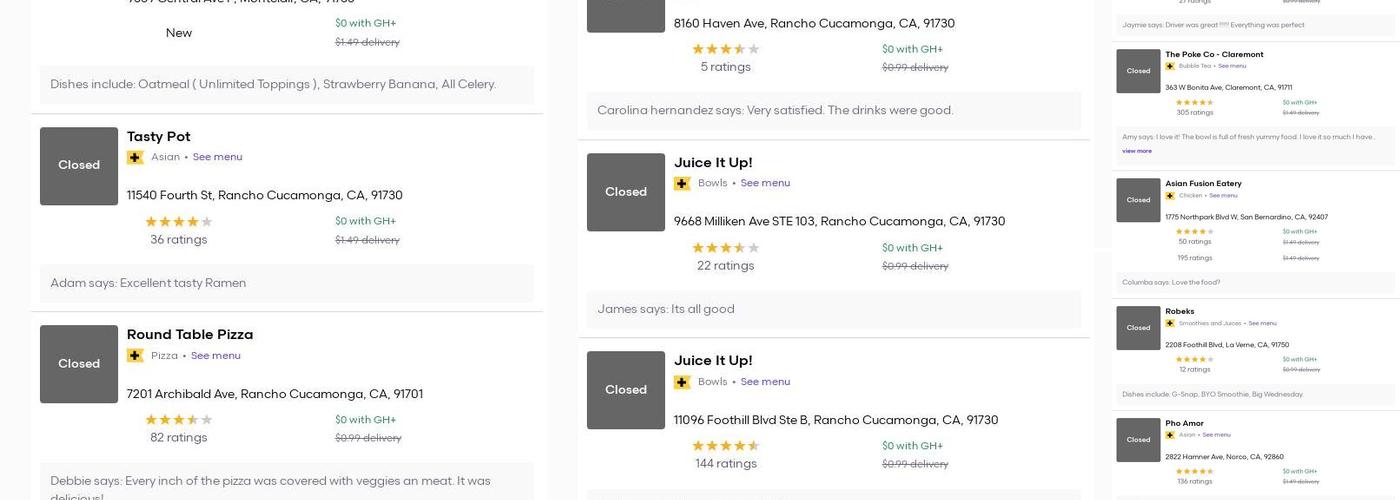This screenshot has height=500, width=1400.
Task: Click Round Table Pizza's Closed thumbnail
Action: coord(79,364)
